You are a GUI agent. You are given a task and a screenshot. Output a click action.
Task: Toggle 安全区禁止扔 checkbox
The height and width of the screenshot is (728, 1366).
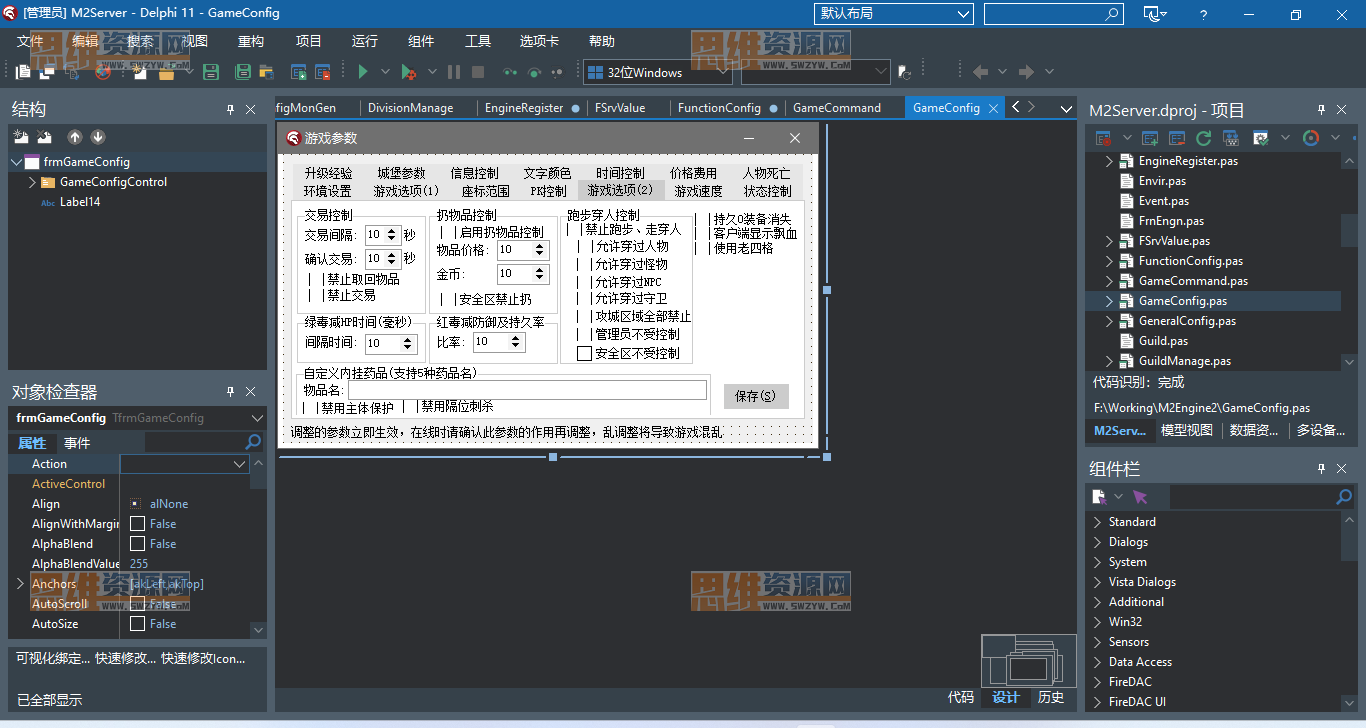click(448, 299)
